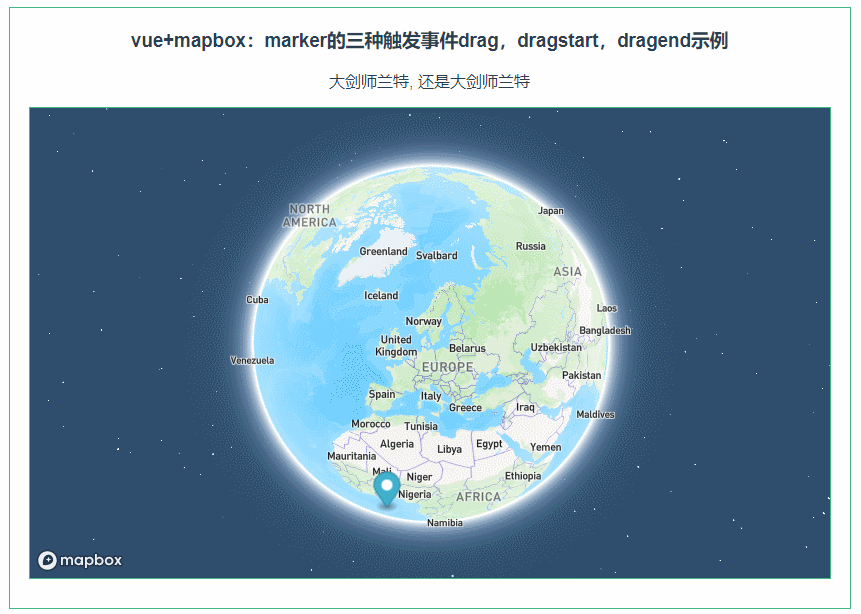Click the Maldives map label

pos(595,415)
